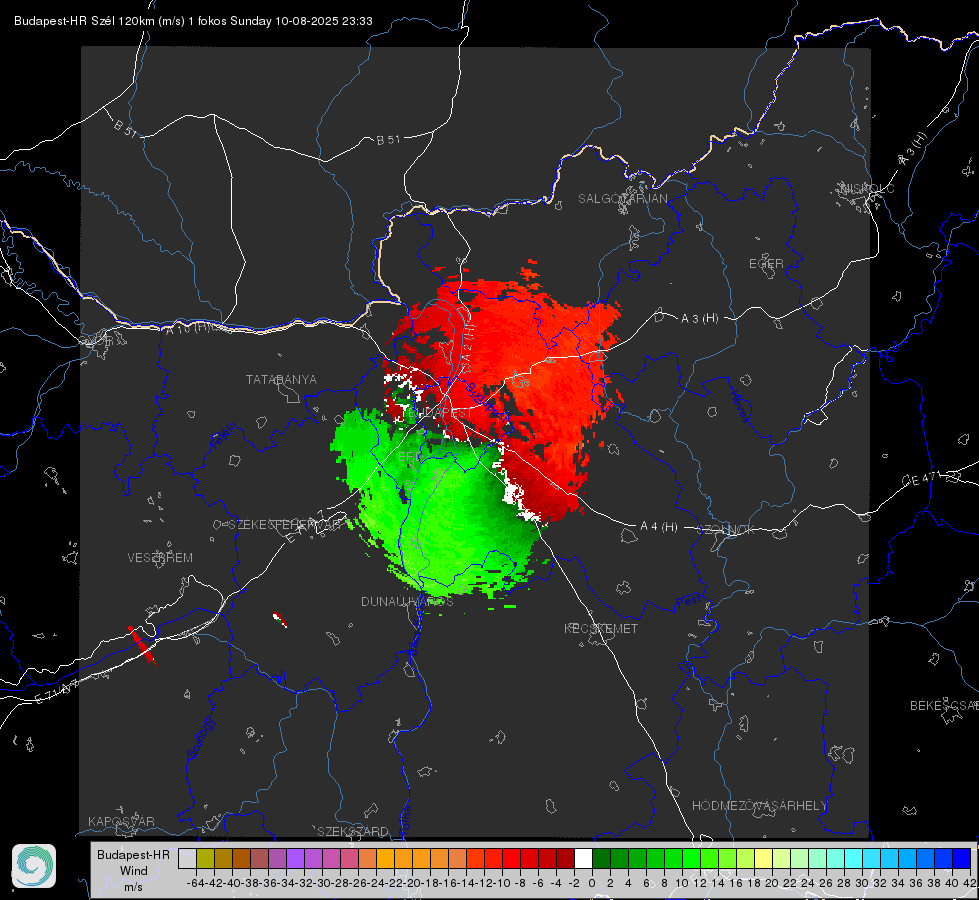
Task: Click the legend value label -64
Action: [x=196, y=883]
